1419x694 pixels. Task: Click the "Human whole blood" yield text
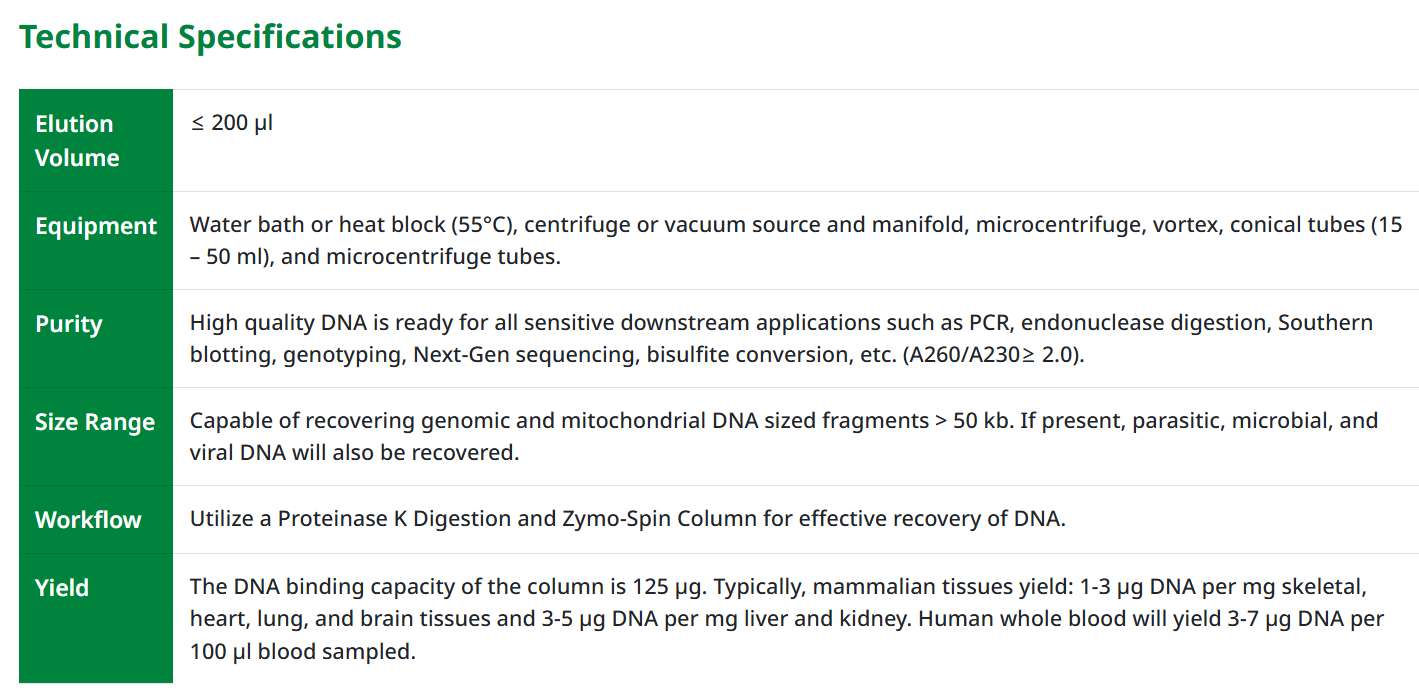[x=1005, y=619]
